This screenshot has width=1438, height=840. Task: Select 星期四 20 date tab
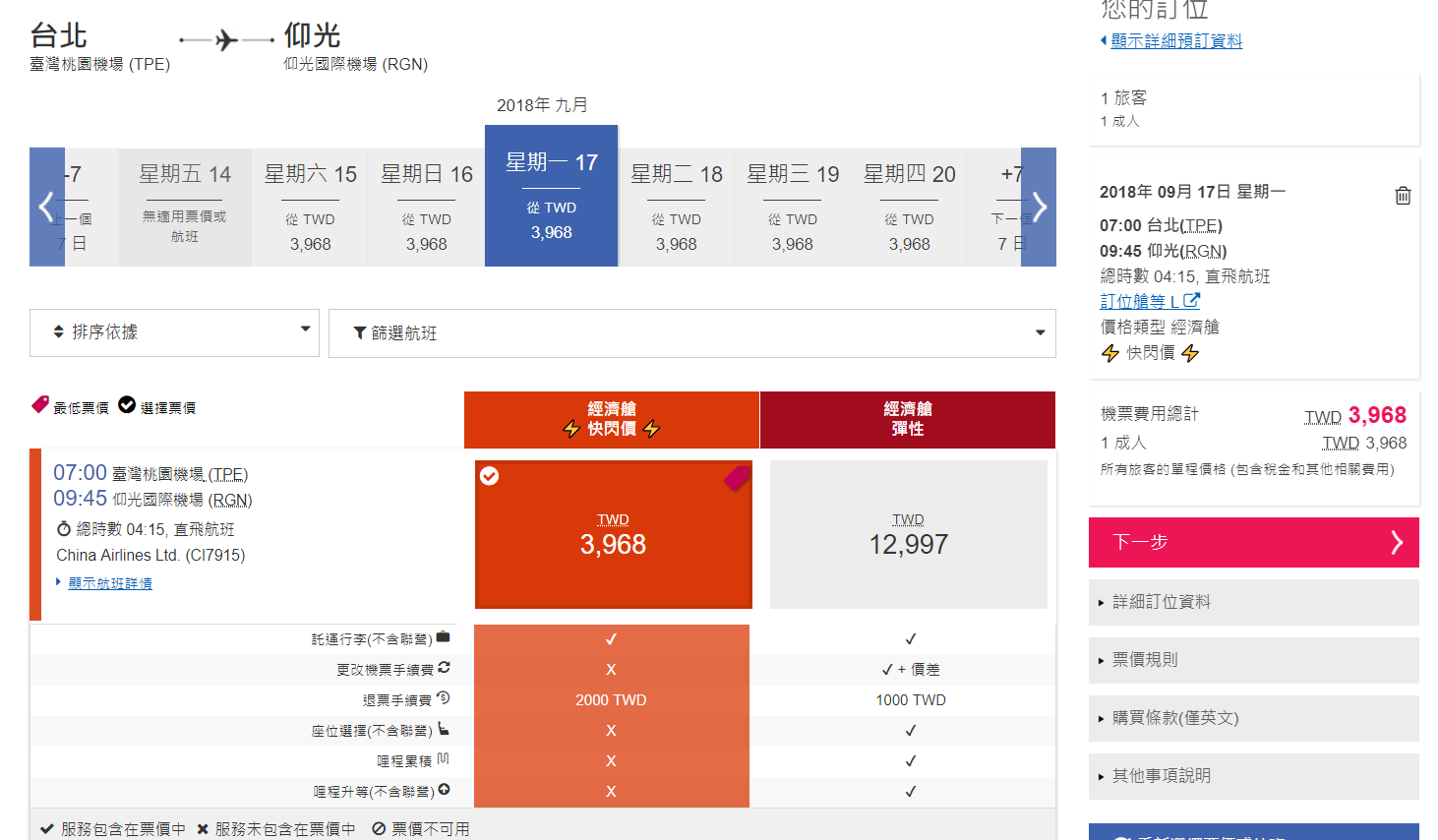click(x=909, y=208)
